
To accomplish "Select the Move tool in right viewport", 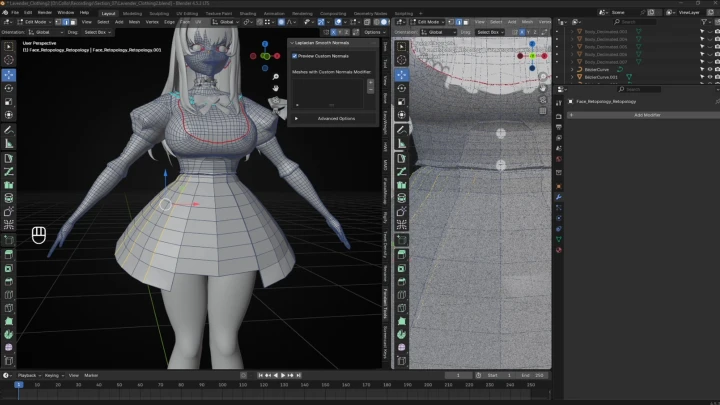I will 402,75.
